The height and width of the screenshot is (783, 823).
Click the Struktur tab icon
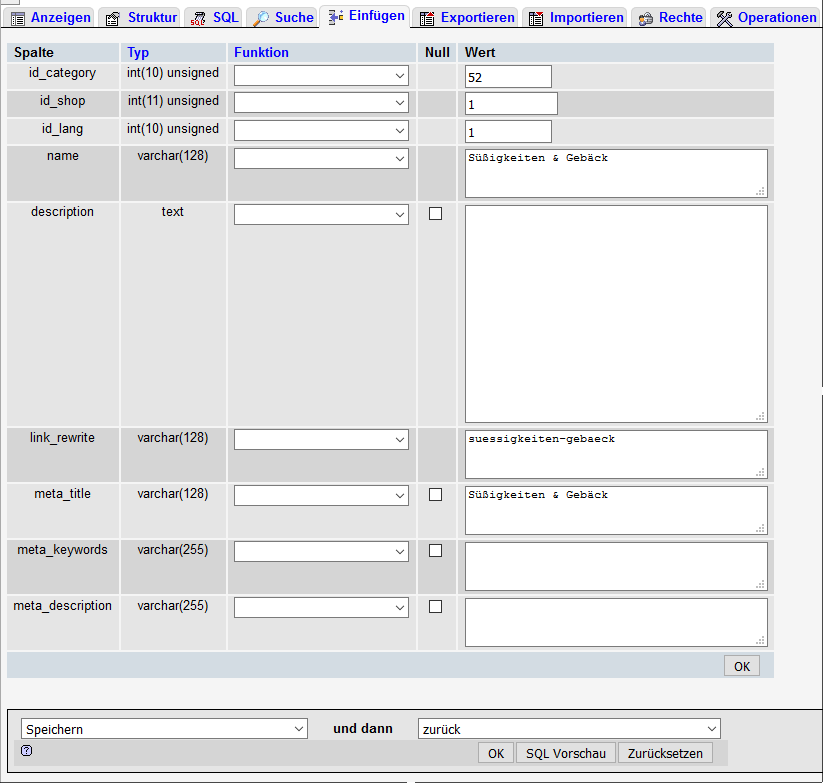(x=112, y=19)
